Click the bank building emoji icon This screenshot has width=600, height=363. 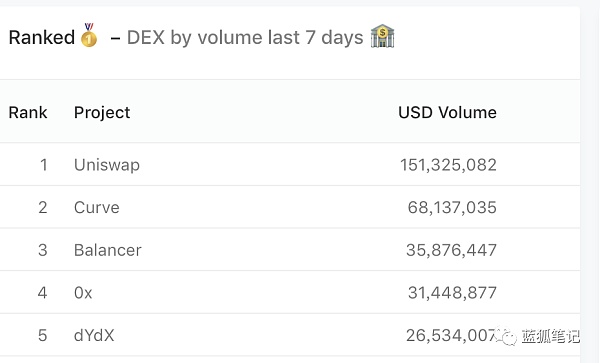pyautogui.click(x=382, y=36)
